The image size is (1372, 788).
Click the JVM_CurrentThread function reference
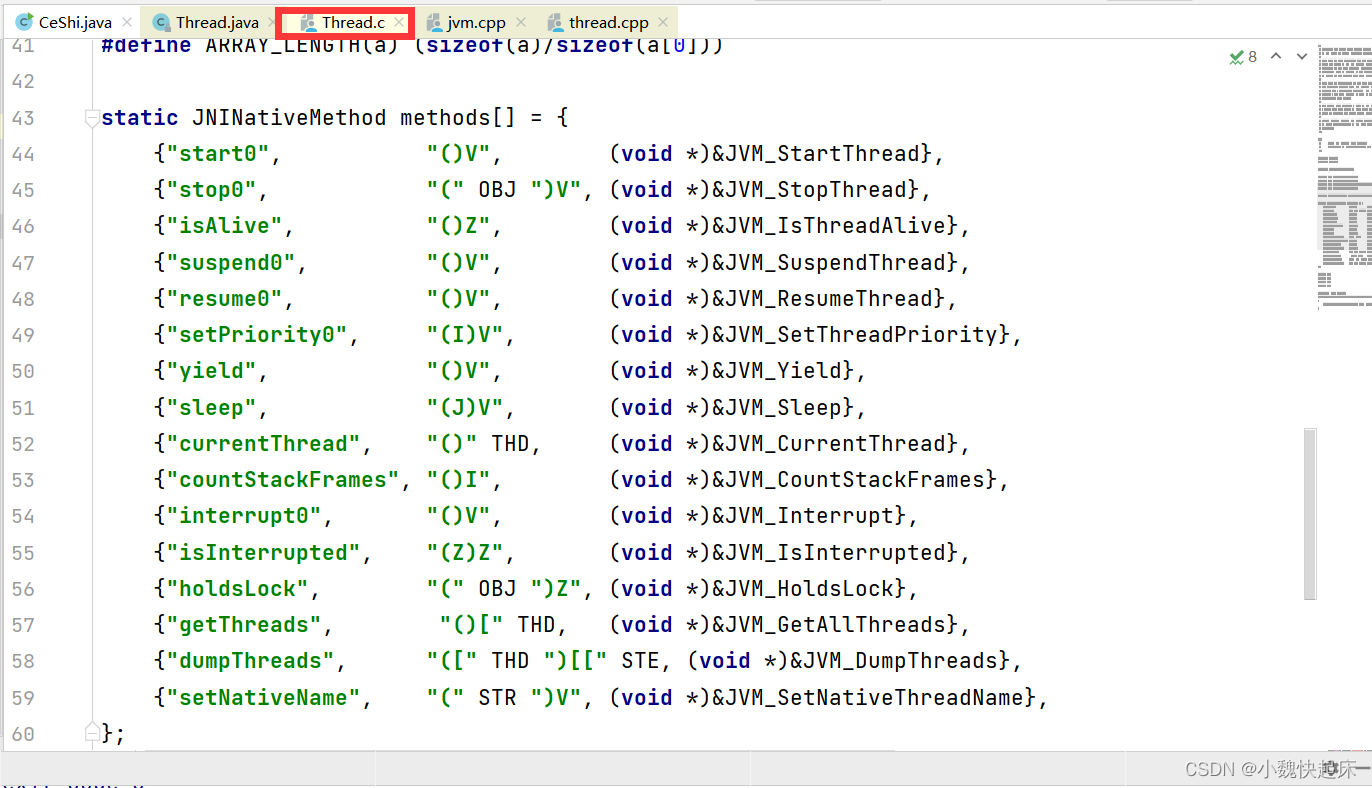(835, 444)
